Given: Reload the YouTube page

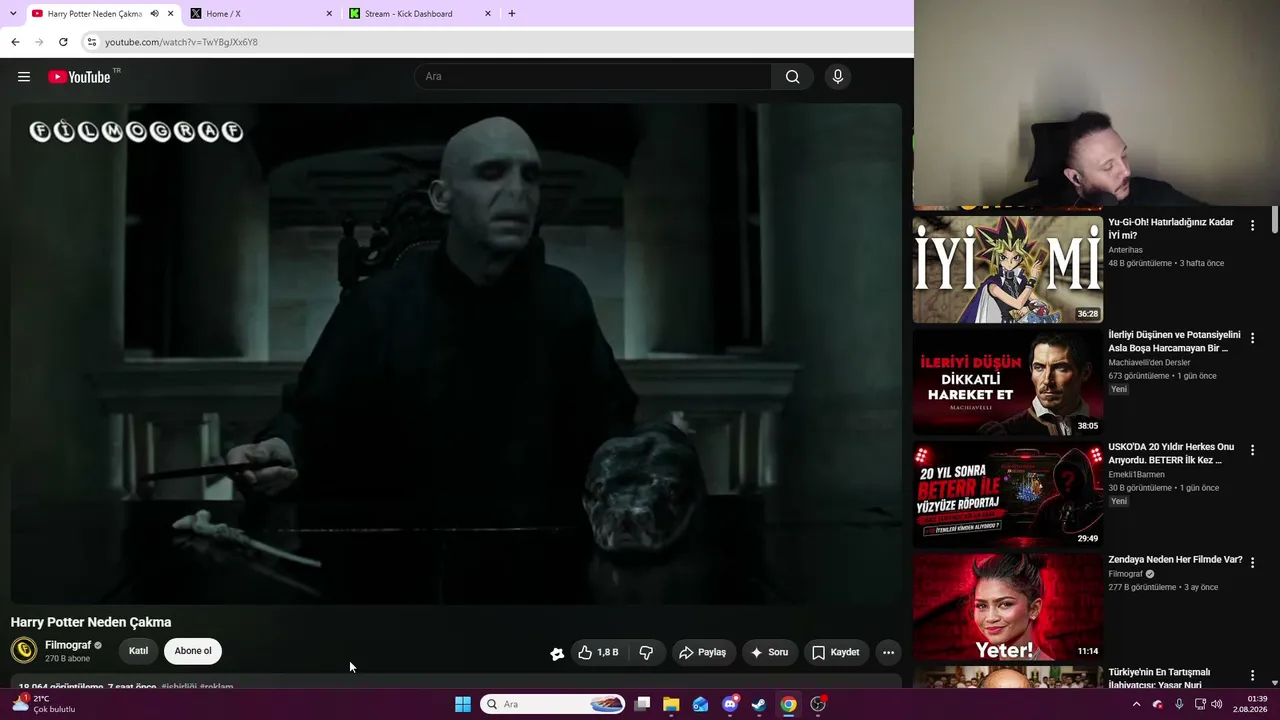Looking at the screenshot, I should point(63,42).
